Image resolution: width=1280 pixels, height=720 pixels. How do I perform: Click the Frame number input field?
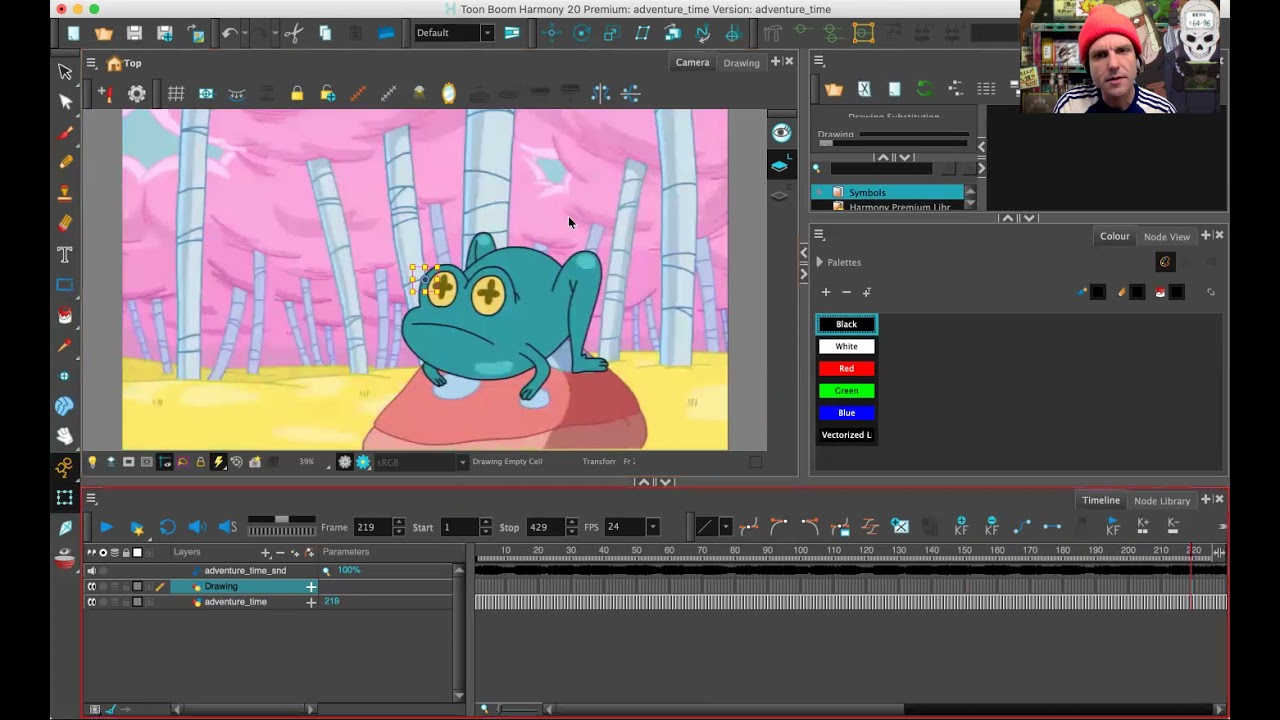[372, 527]
